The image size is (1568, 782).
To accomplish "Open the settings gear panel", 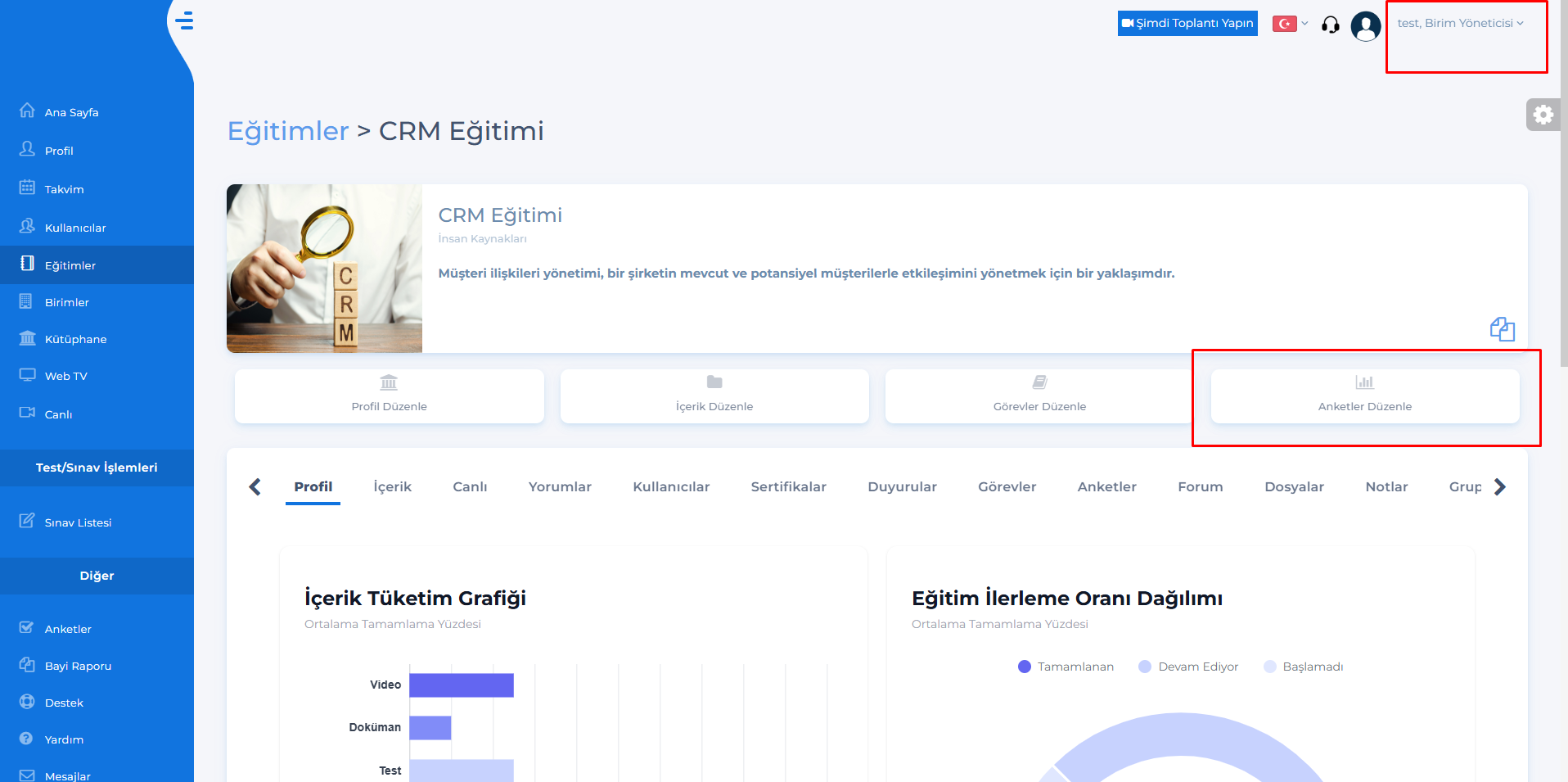I will 1543,115.
